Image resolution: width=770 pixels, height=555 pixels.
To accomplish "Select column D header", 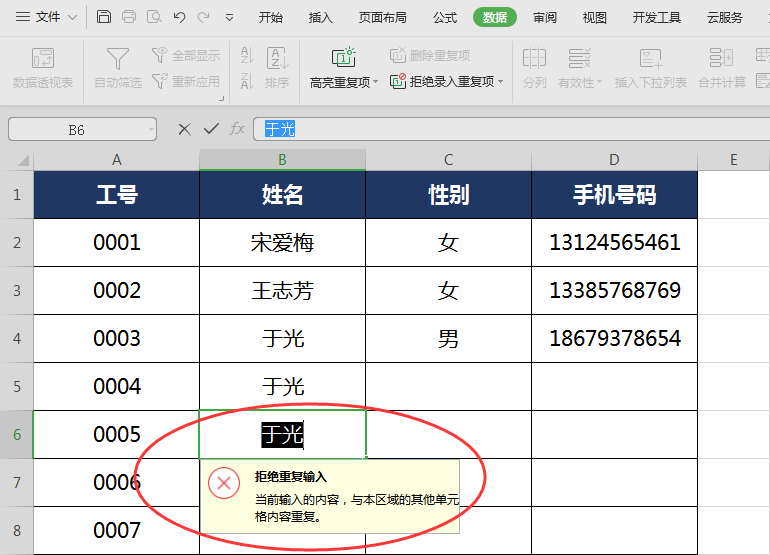I will coord(614,160).
